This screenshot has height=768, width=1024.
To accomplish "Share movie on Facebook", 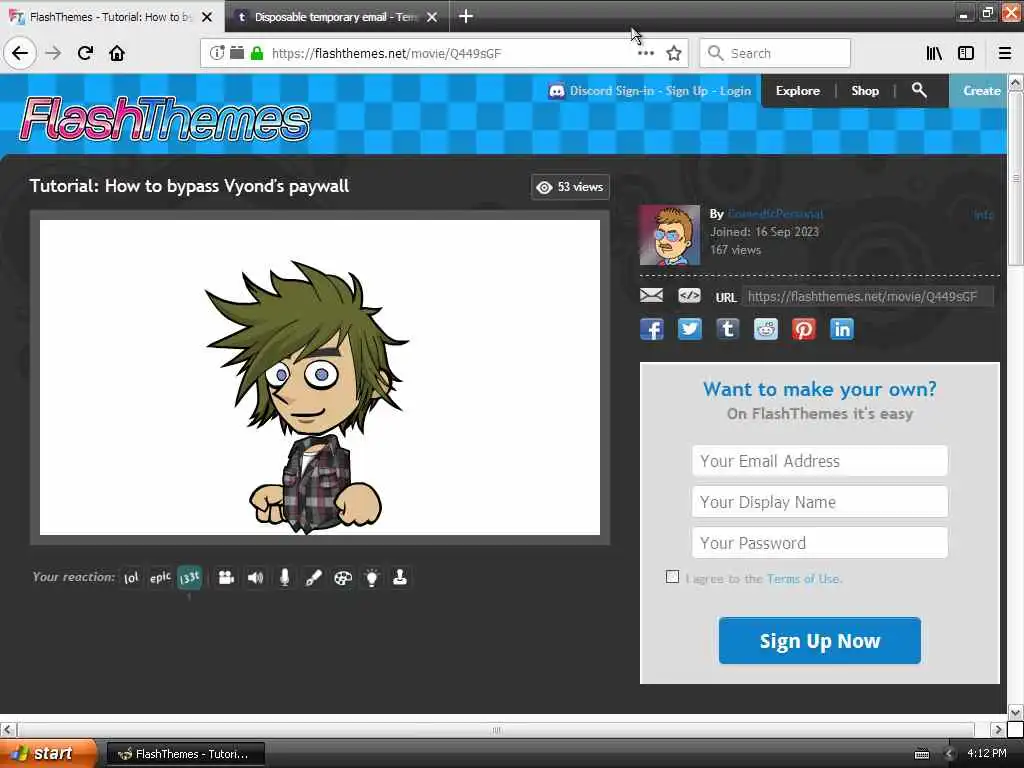I will 652,329.
